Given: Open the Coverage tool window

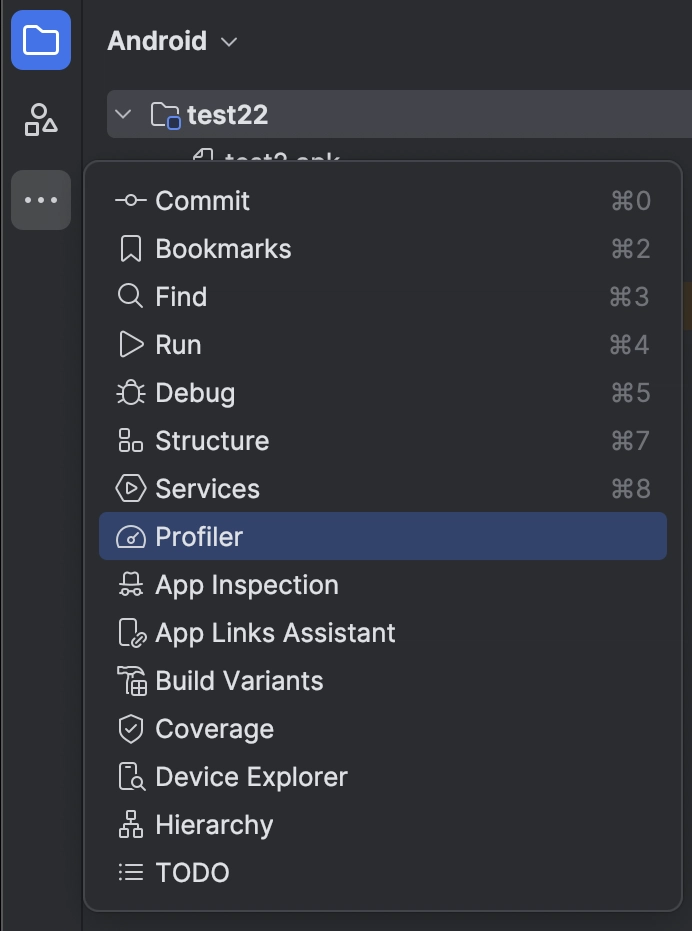Looking at the screenshot, I should (x=383, y=729).
